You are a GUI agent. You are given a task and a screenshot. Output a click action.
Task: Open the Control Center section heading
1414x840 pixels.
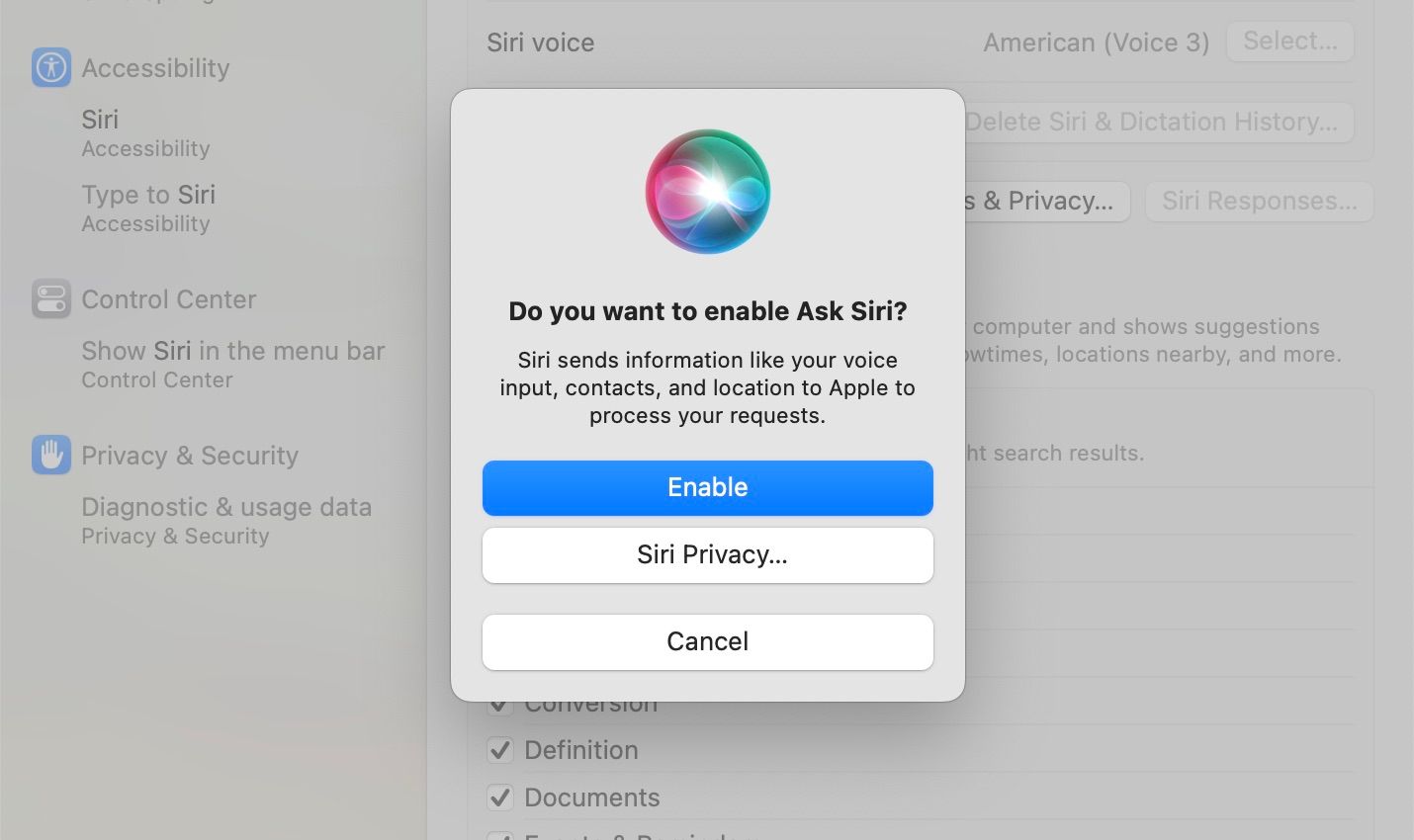pos(169,299)
